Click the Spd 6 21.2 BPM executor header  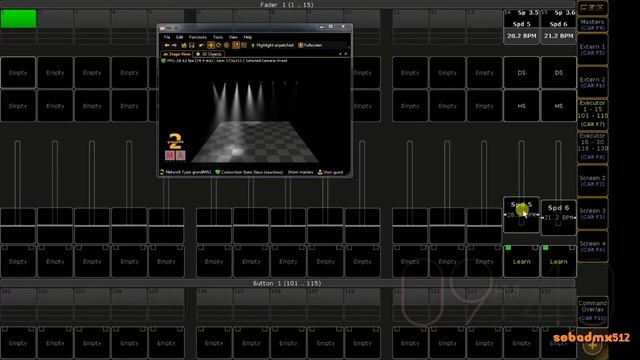pyautogui.click(x=558, y=26)
